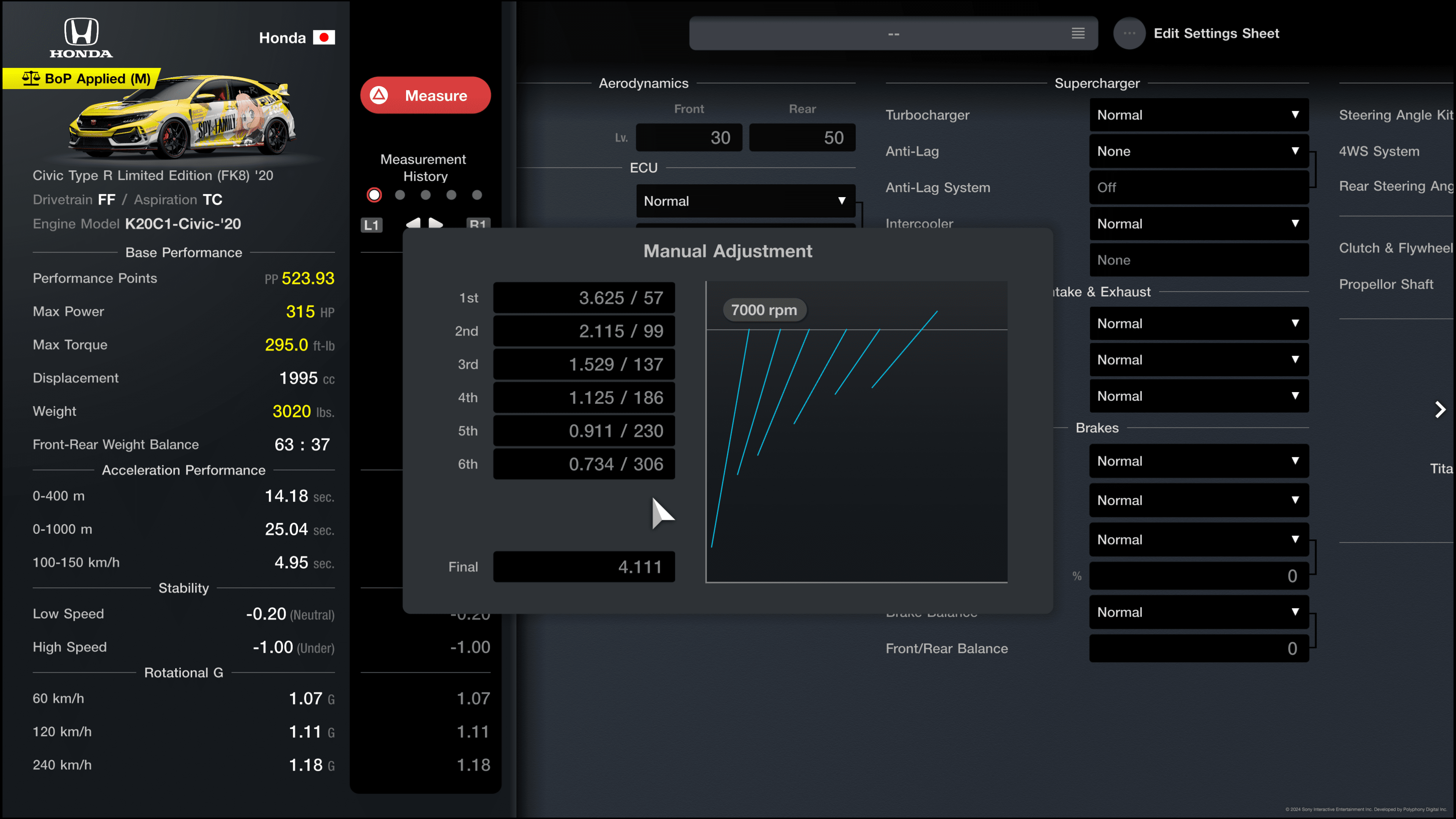Open the Turbocharger dropdown
This screenshot has width=1456, height=819.
pyautogui.click(x=1199, y=115)
